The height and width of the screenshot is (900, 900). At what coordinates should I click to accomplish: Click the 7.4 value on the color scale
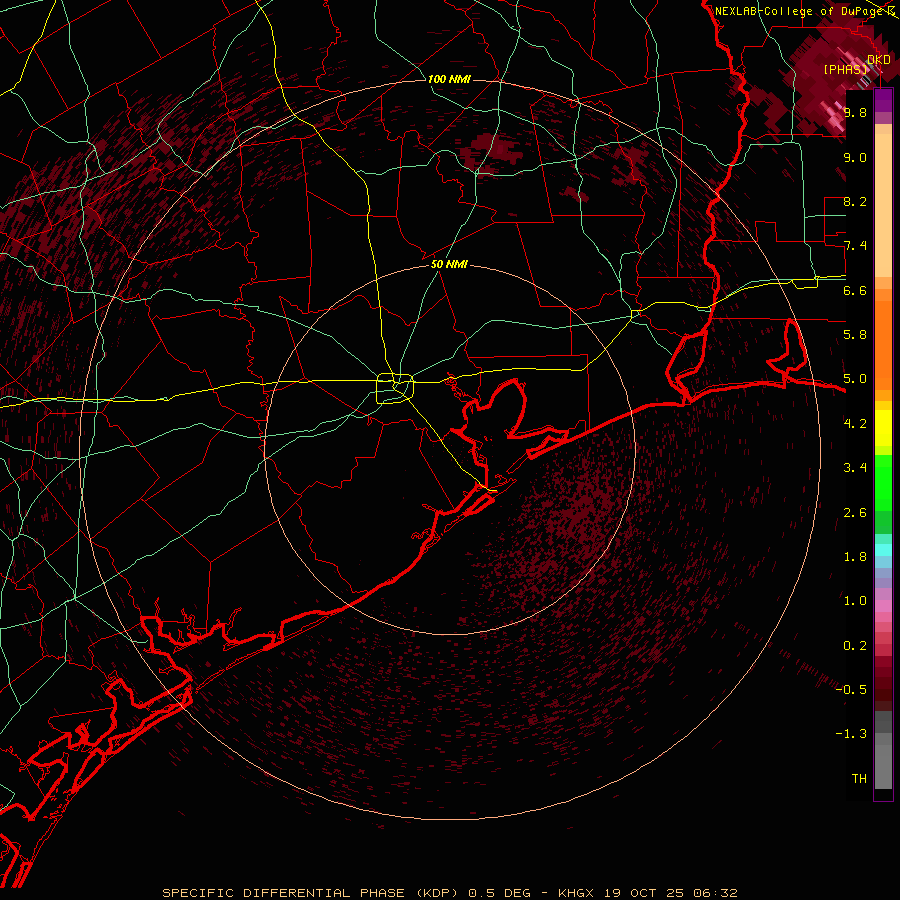855,246
